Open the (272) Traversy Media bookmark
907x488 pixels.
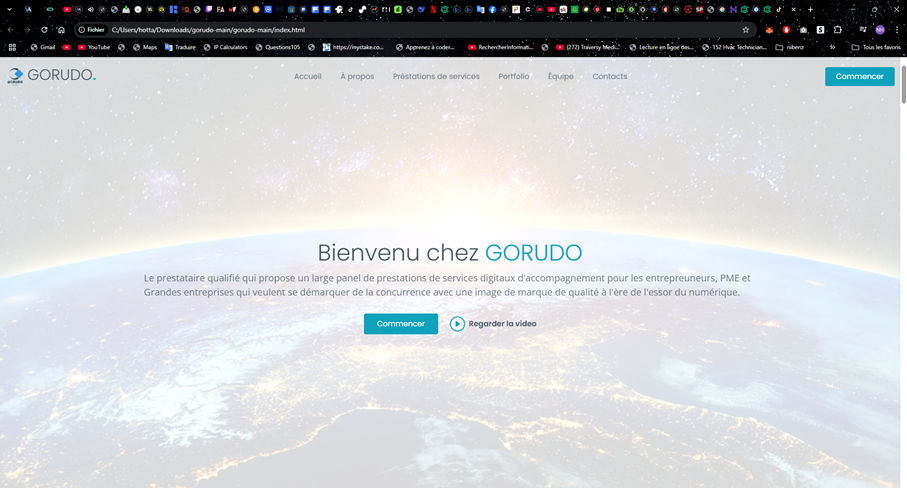click(x=587, y=47)
